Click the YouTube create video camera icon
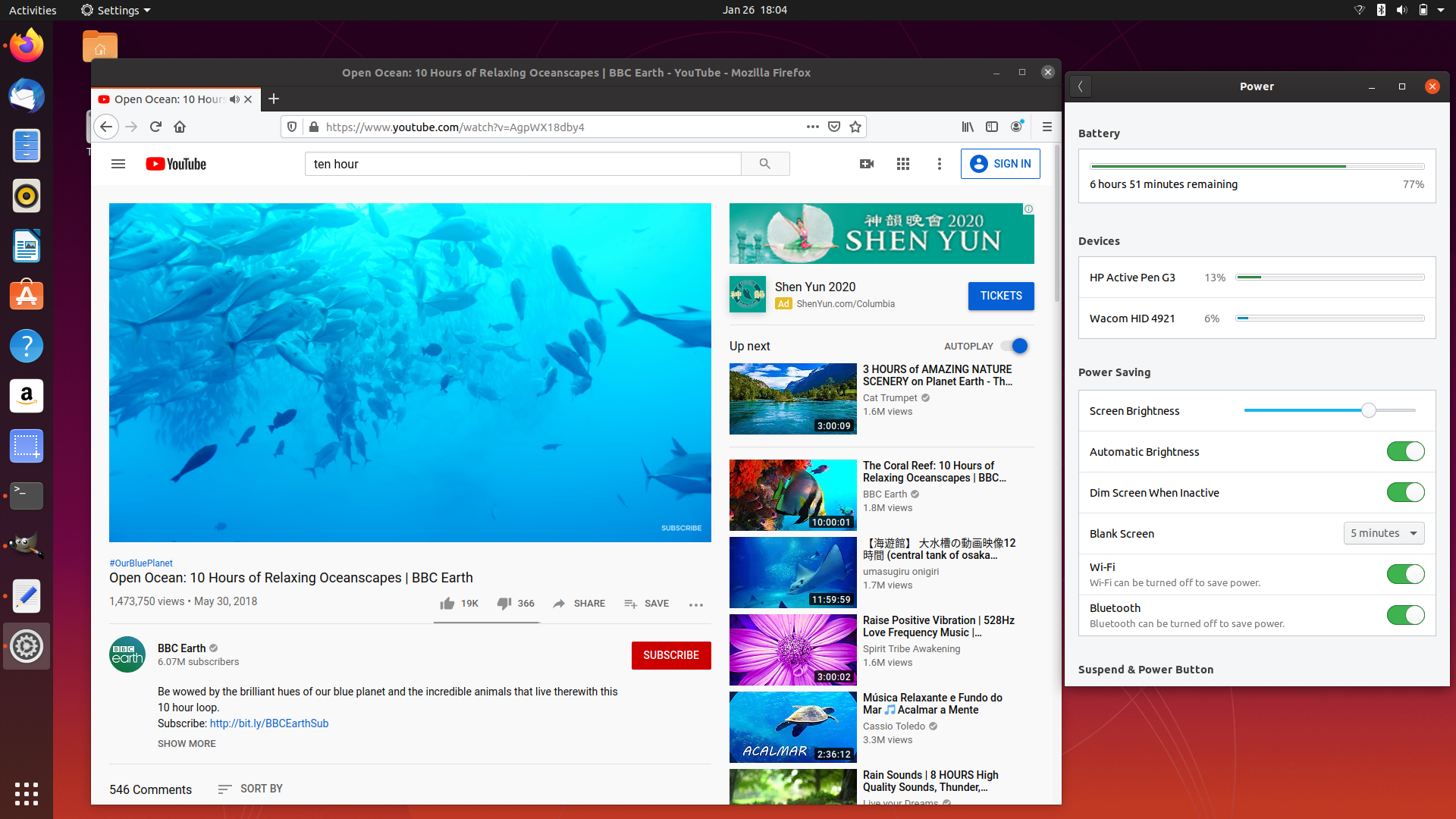The image size is (1456, 819). click(x=867, y=164)
